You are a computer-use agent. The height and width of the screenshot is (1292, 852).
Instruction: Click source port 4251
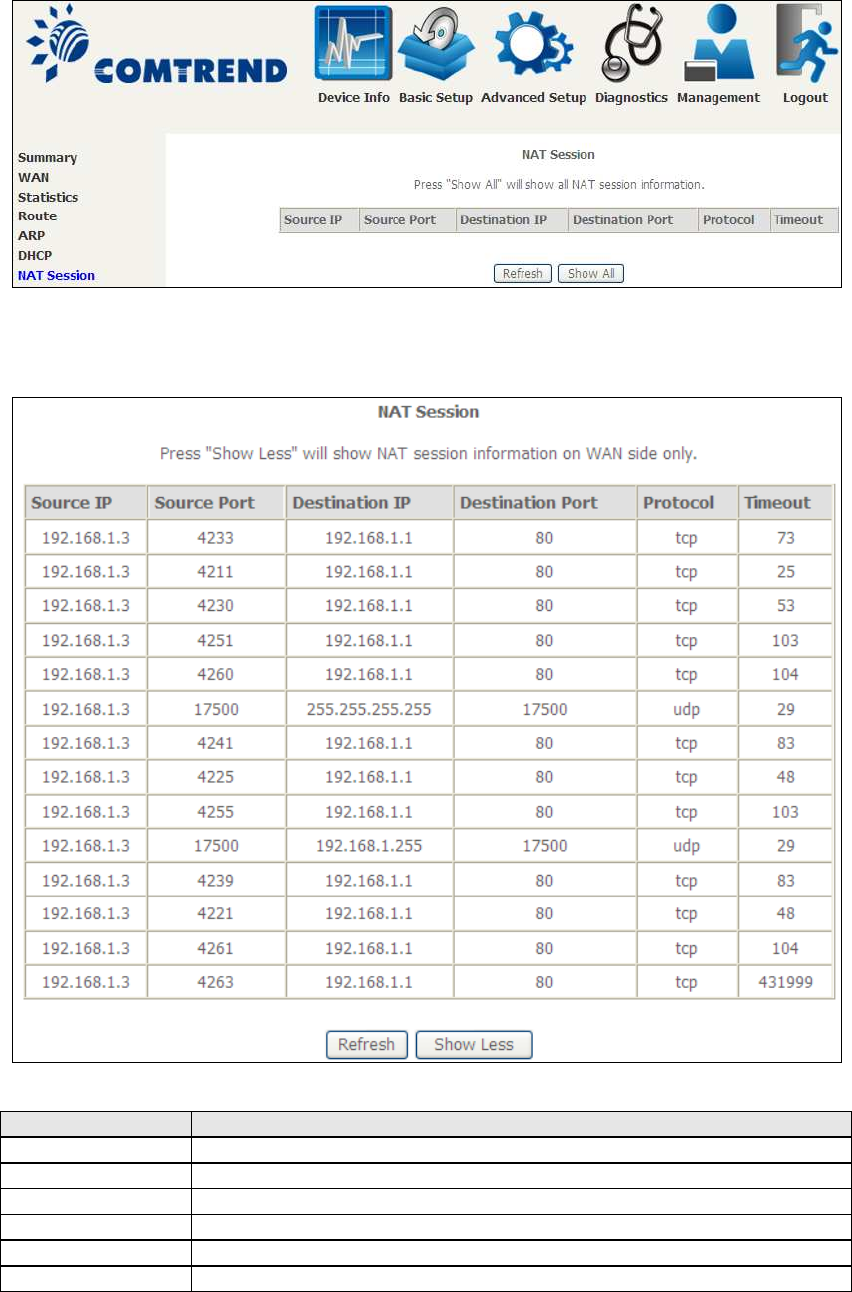pyautogui.click(x=216, y=640)
